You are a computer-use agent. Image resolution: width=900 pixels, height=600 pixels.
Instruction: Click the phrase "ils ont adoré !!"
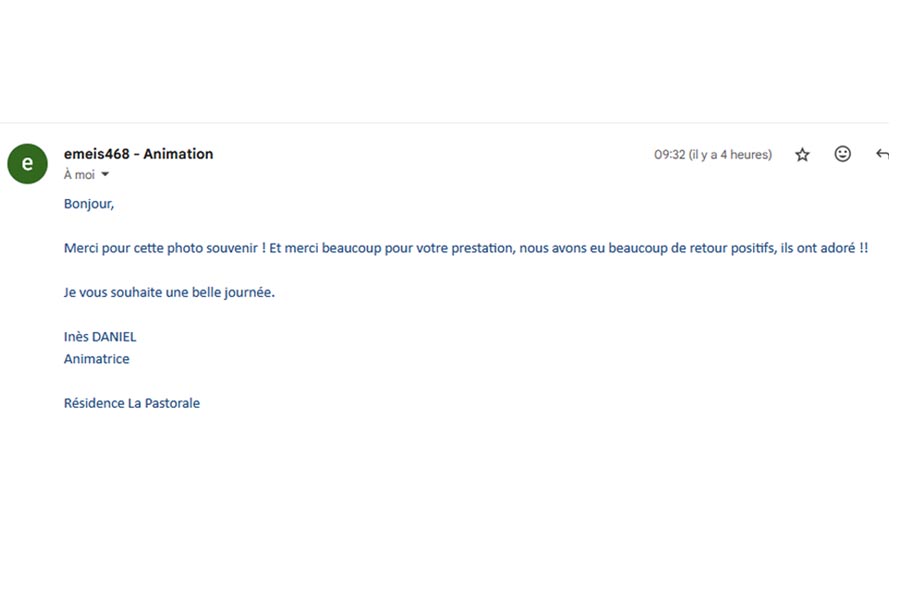pyautogui.click(x=824, y=248)
